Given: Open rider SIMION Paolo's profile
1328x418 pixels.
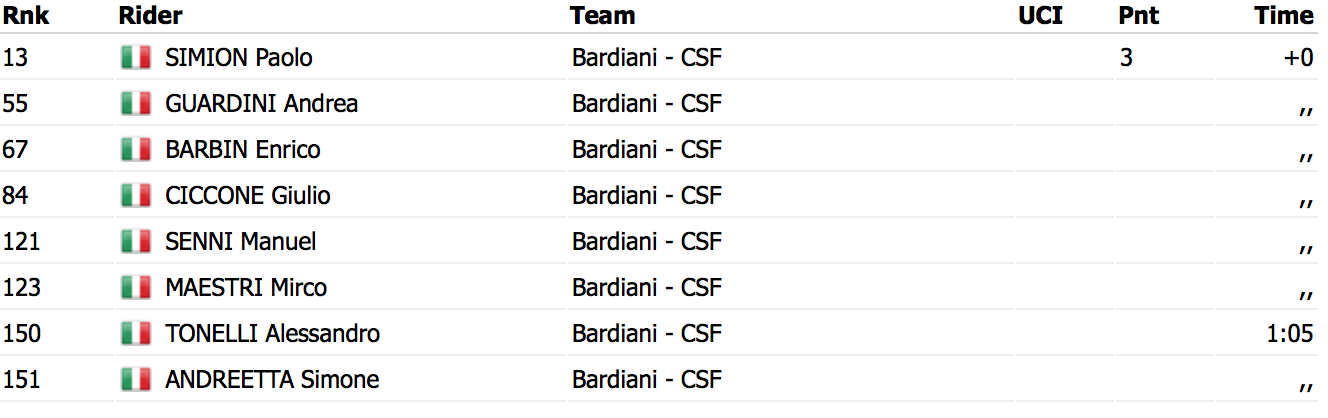Looking at the screenshot, I should click(x=239, y=58).
